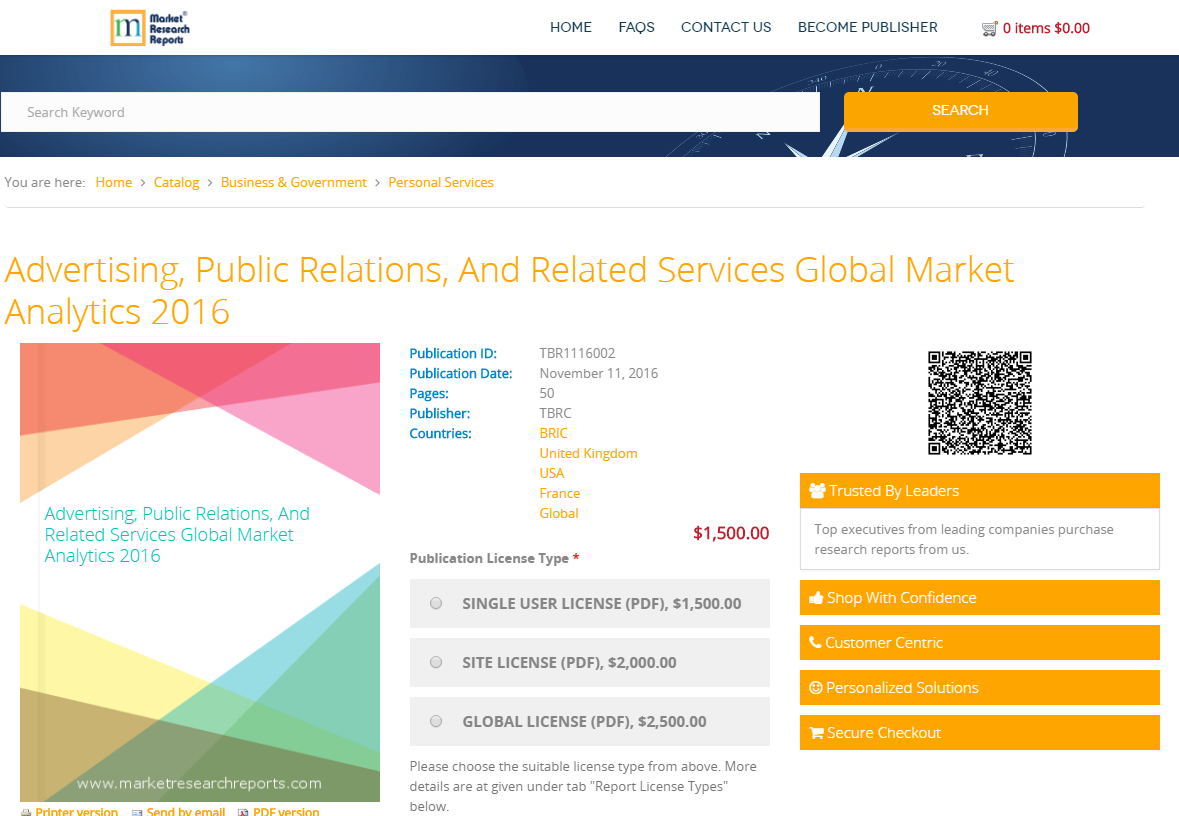The image size is (1179, 816).
Task: Select the Global License radio button
Action: [x=435, y=720]
